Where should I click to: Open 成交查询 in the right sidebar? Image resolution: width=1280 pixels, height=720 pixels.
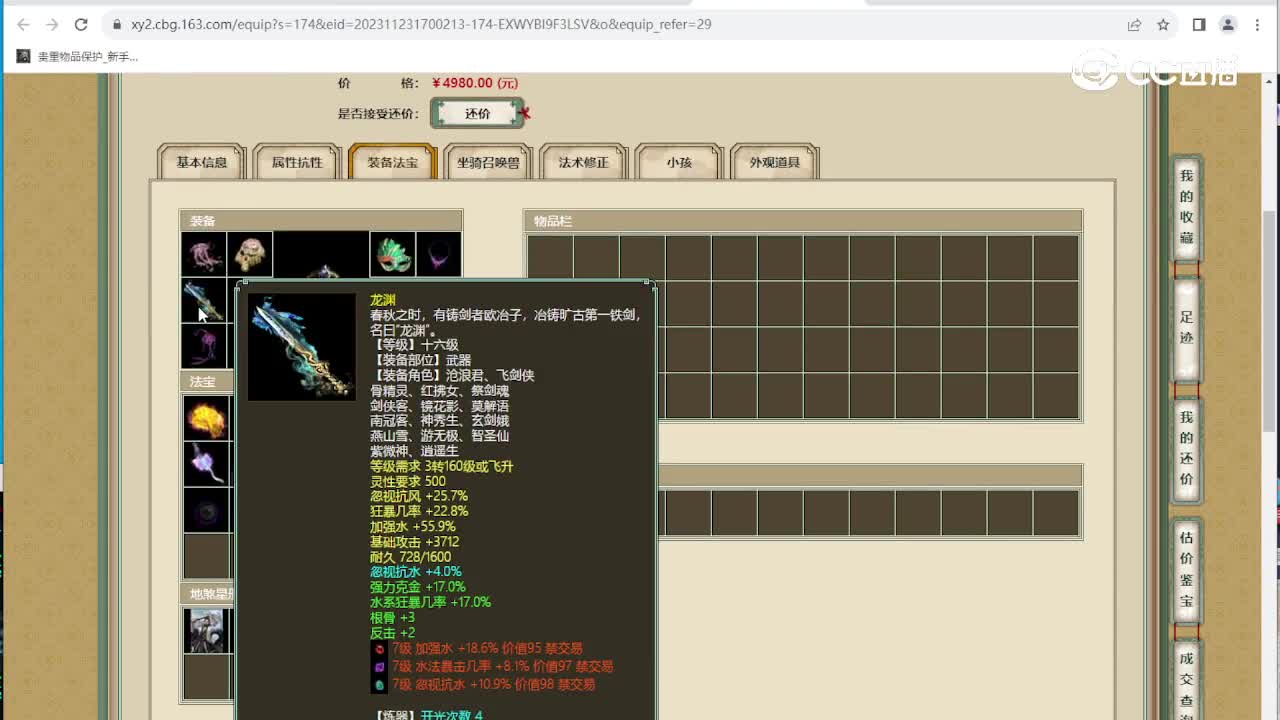click(1186, 682)
